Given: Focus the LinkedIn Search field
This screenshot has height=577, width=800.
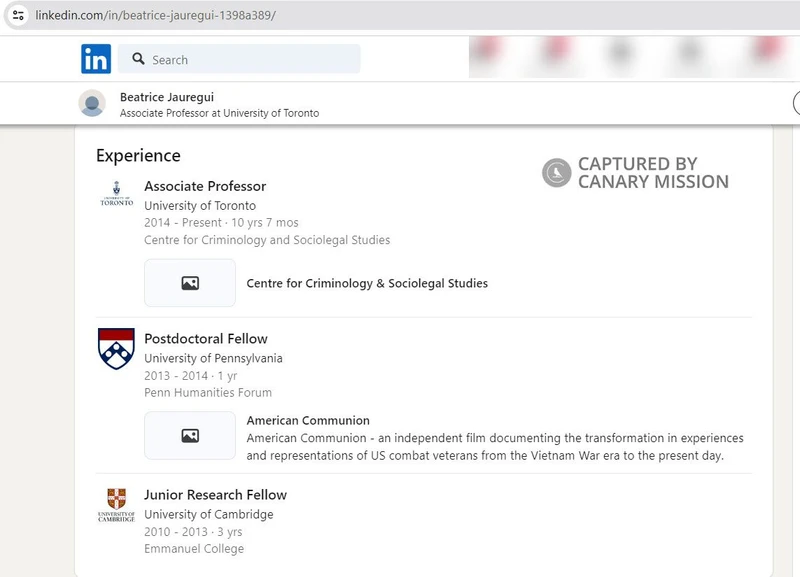Looking at the screenshot, I should (239, 59).
